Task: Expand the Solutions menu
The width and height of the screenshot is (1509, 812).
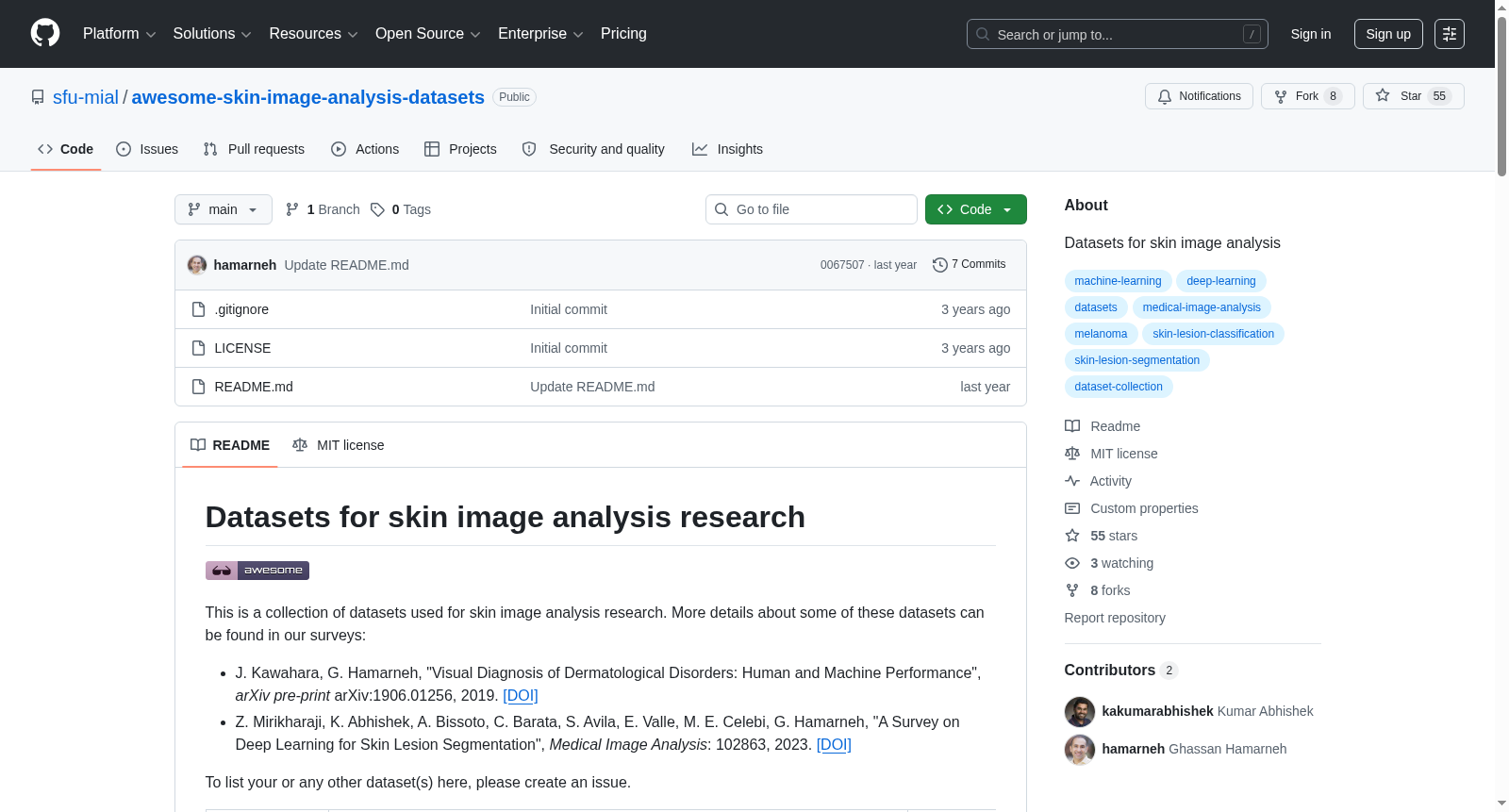Action: click(212, 34)
